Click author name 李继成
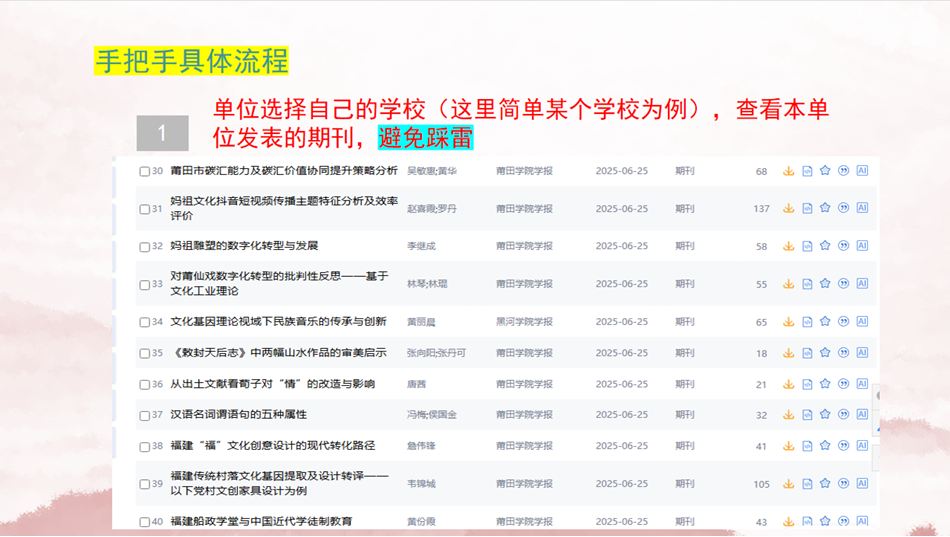 point(421,246)
